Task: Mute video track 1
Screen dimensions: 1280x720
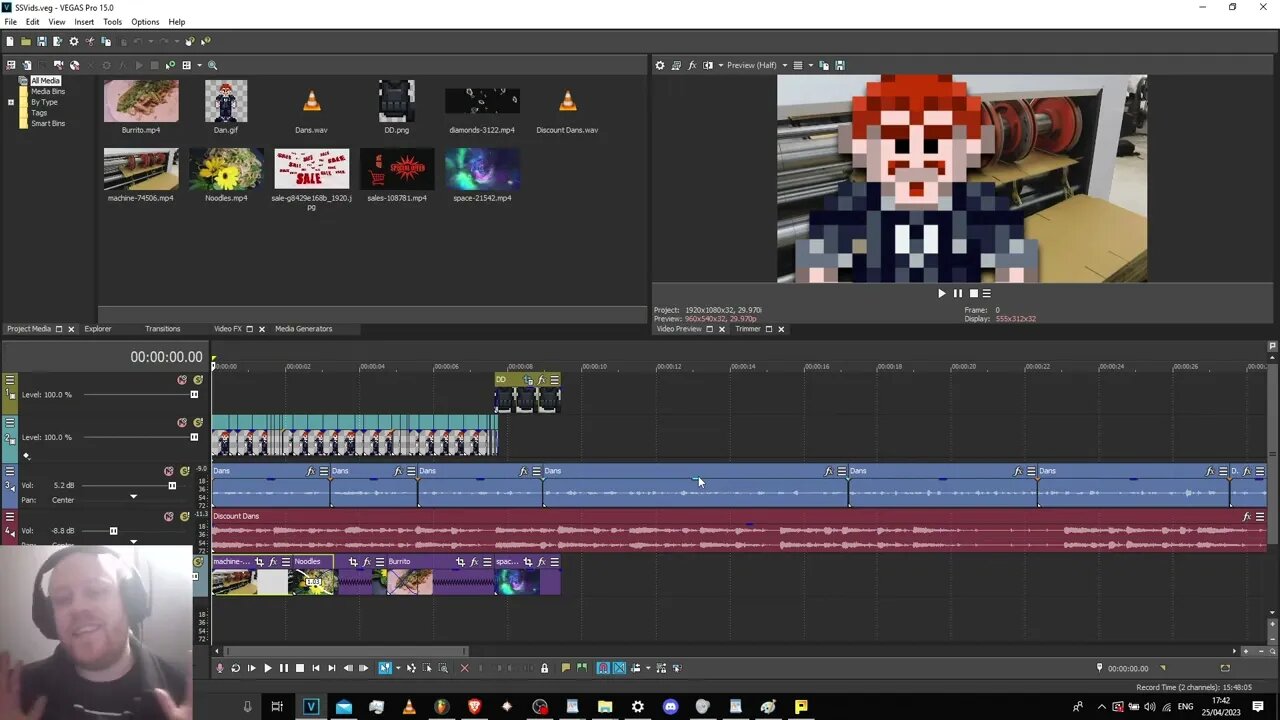Action: pyautogui.click(x=182, y=380)
